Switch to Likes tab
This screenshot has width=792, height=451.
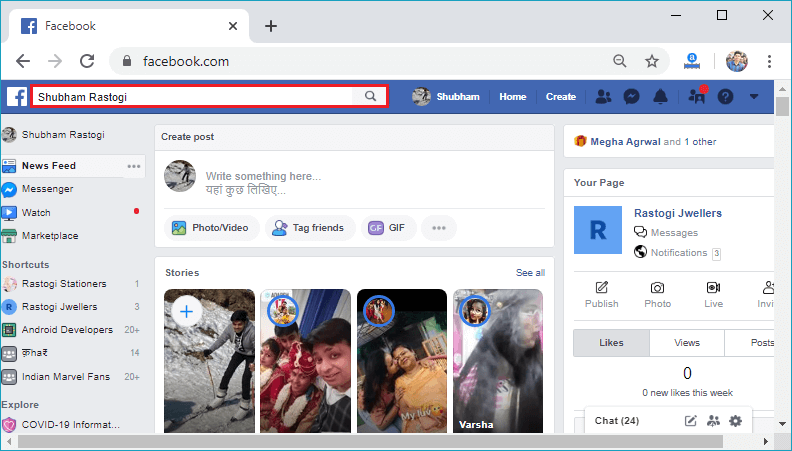pos(611,343)
